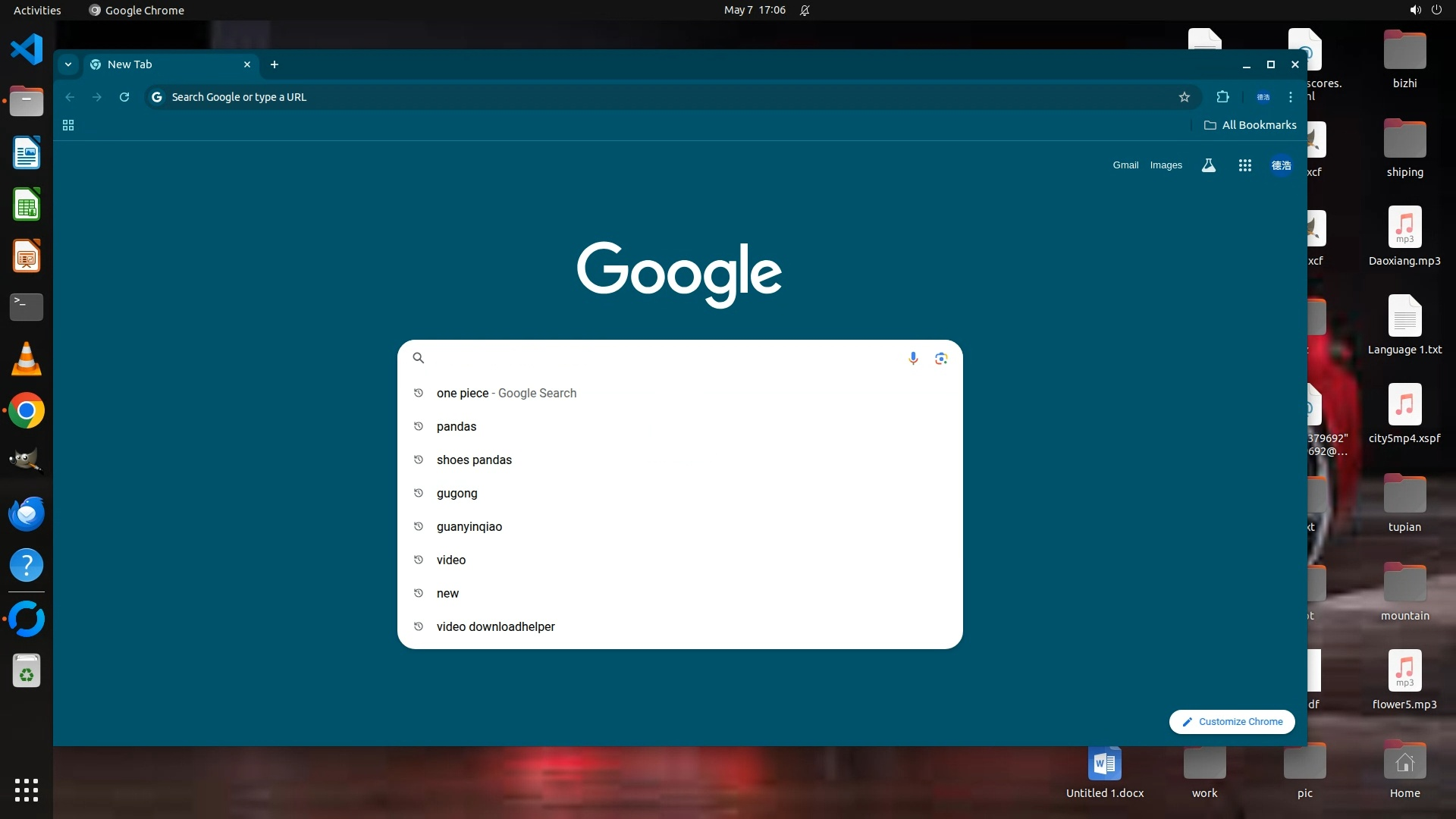Screen dimensions: 1456x819
Task: Expand the tab search dropdown arrow
Action: tap(68, 64)
